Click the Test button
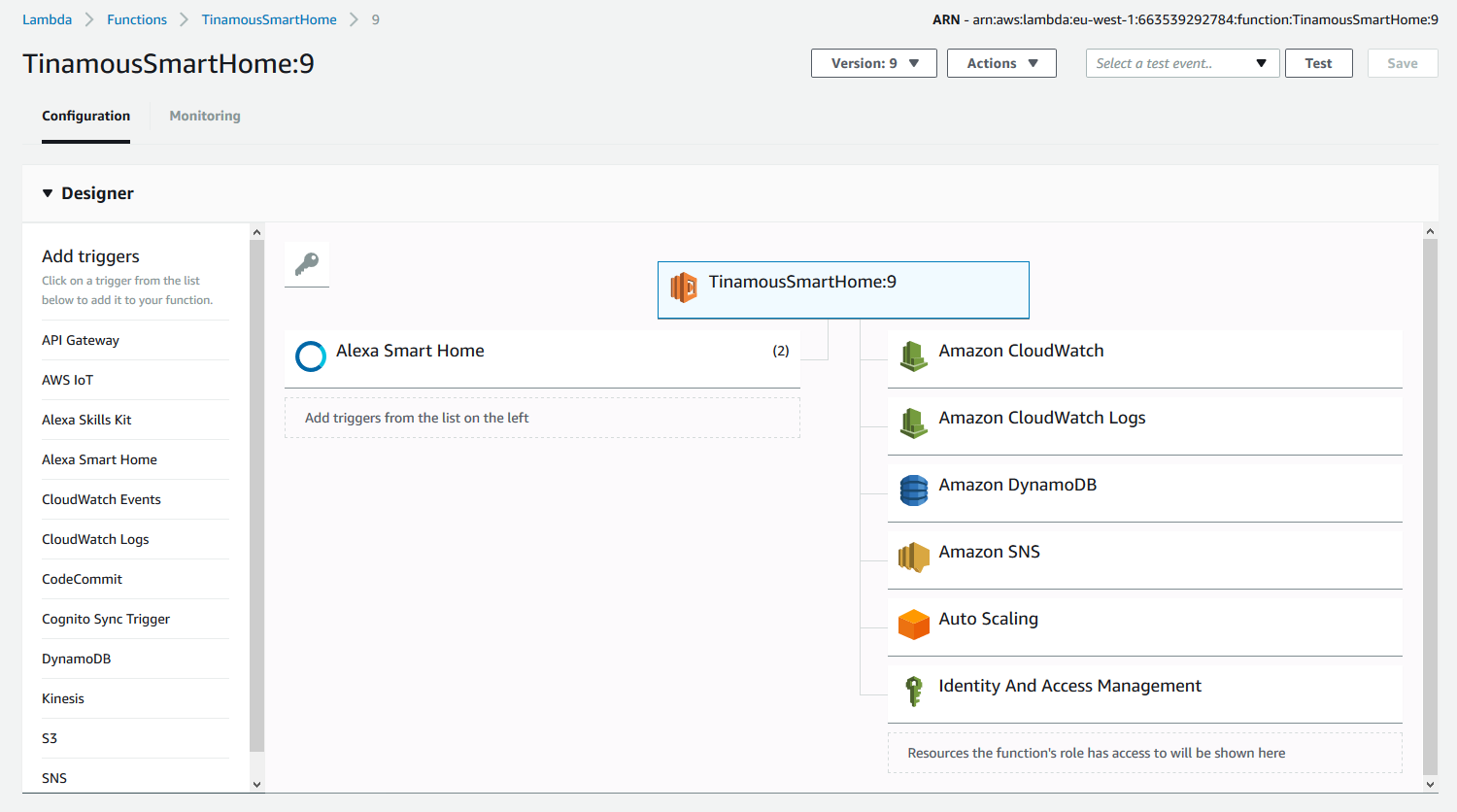This screenshot has width=1457, height=812. point(1318,63)
